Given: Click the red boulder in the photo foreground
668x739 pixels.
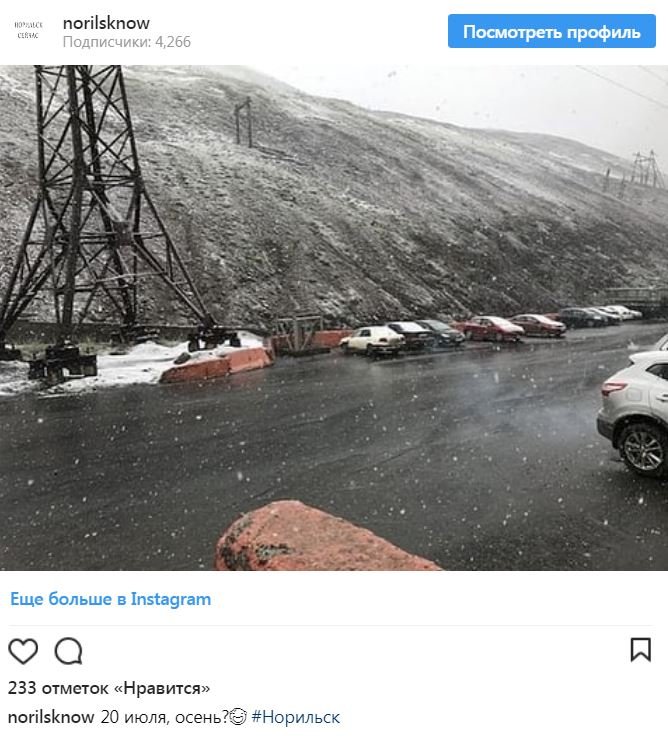Looking at the screenshot, I should pyautogui.click(x=323, y=537).
